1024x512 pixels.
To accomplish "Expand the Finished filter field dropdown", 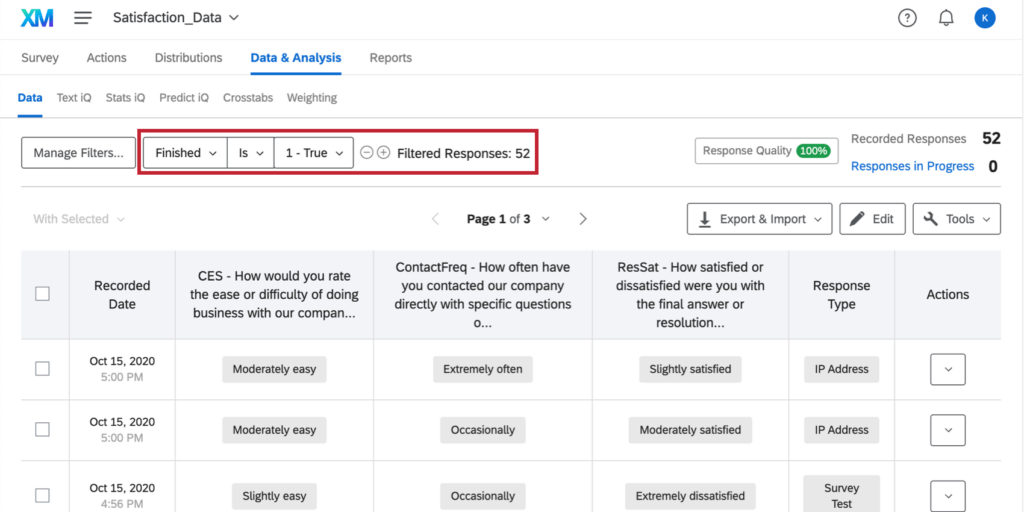I will coord(185,153).
